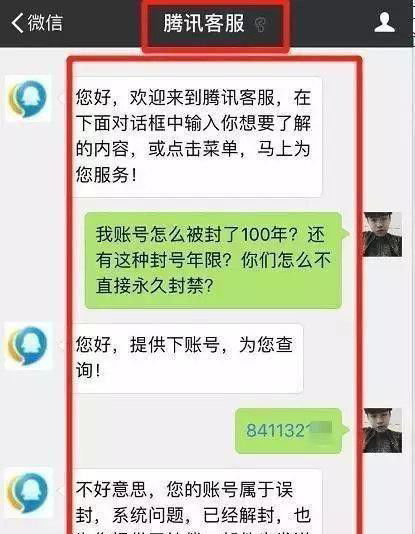Screen dimensions: 415x534
Task: Tap the ear receiver mode icon
Action: pyautogui.click(x=260, y=25)
